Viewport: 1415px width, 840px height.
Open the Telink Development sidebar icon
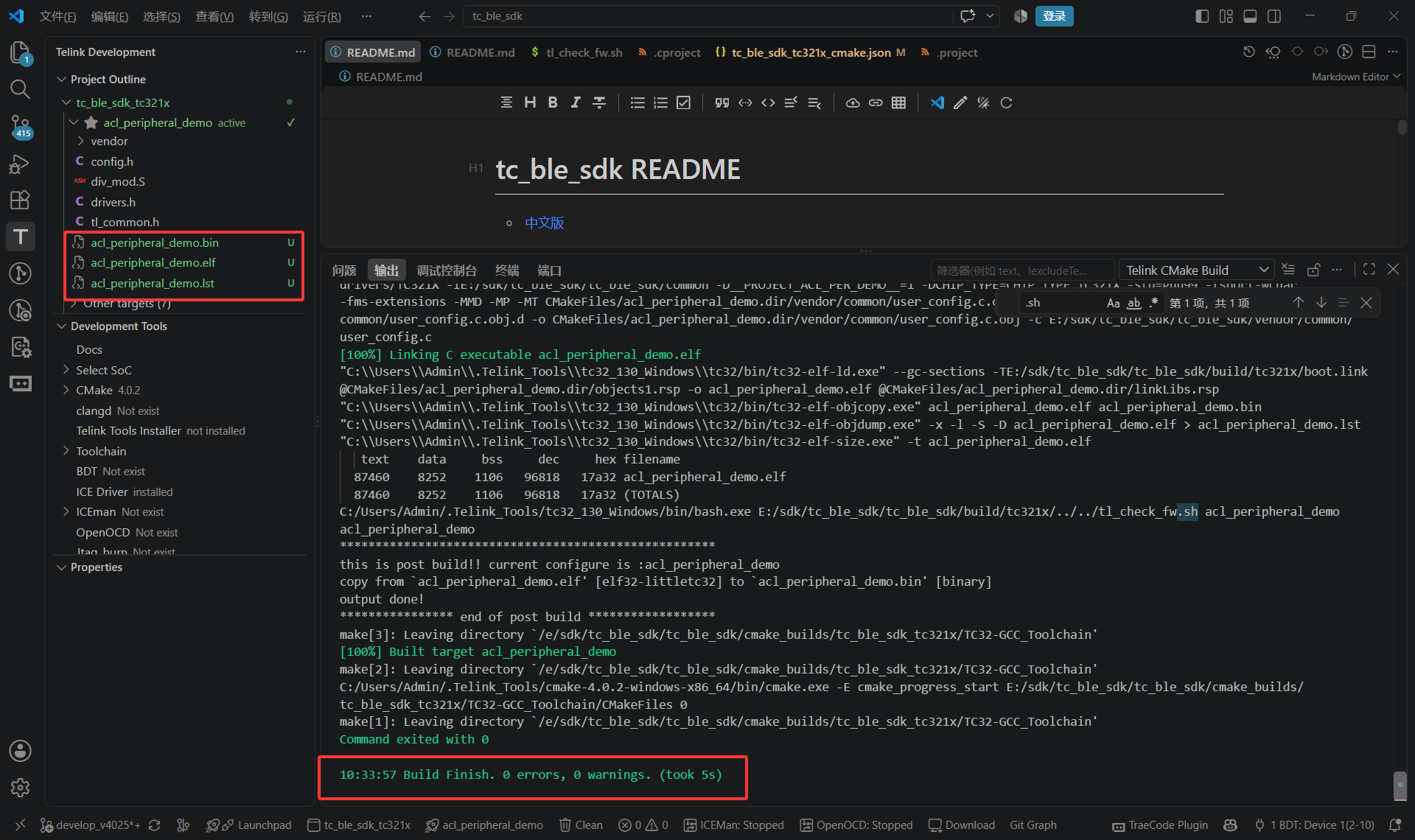coord(20,237)
